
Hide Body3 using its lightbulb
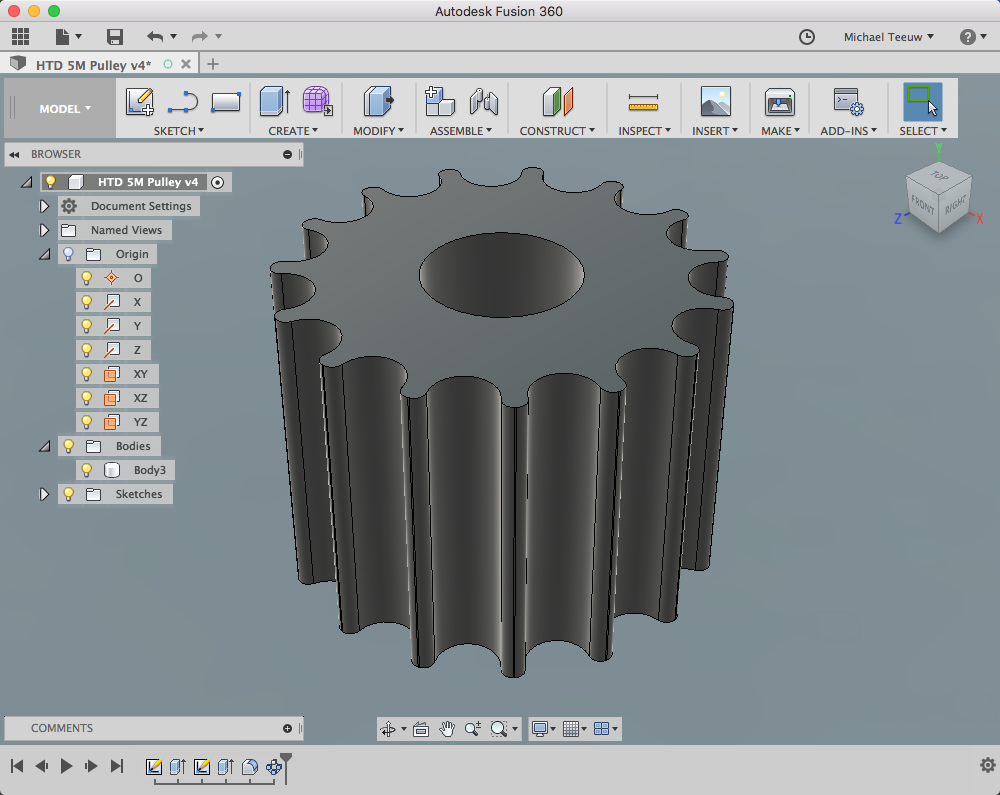point(87,470)
